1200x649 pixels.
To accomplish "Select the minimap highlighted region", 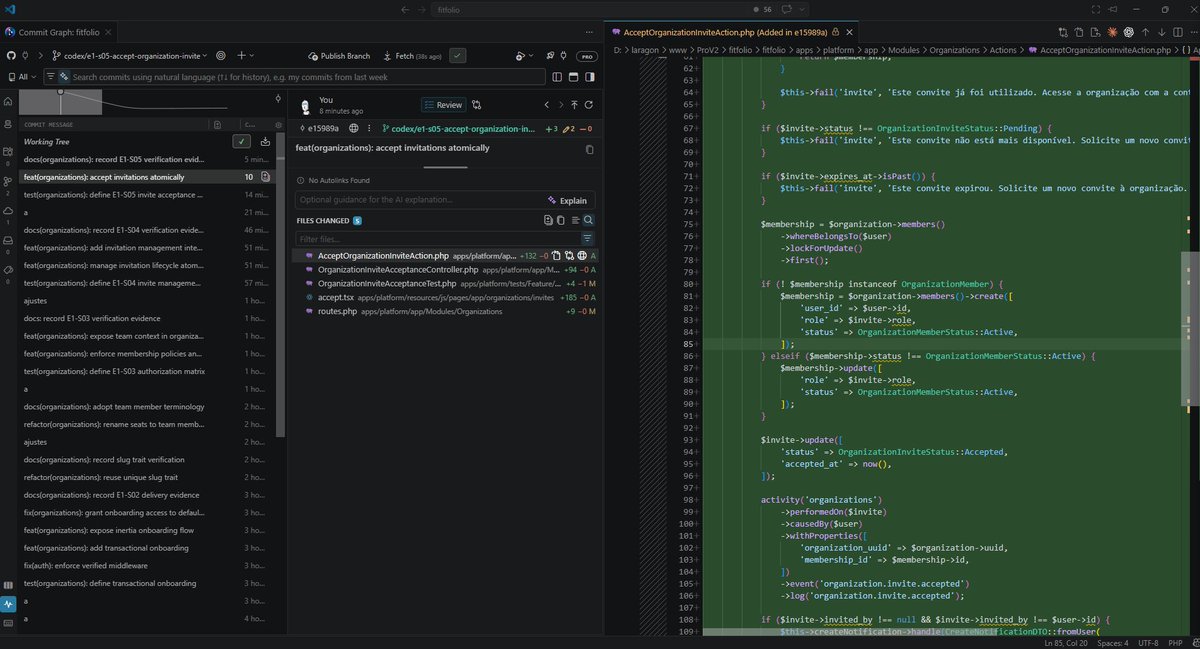I will point(60,102).
